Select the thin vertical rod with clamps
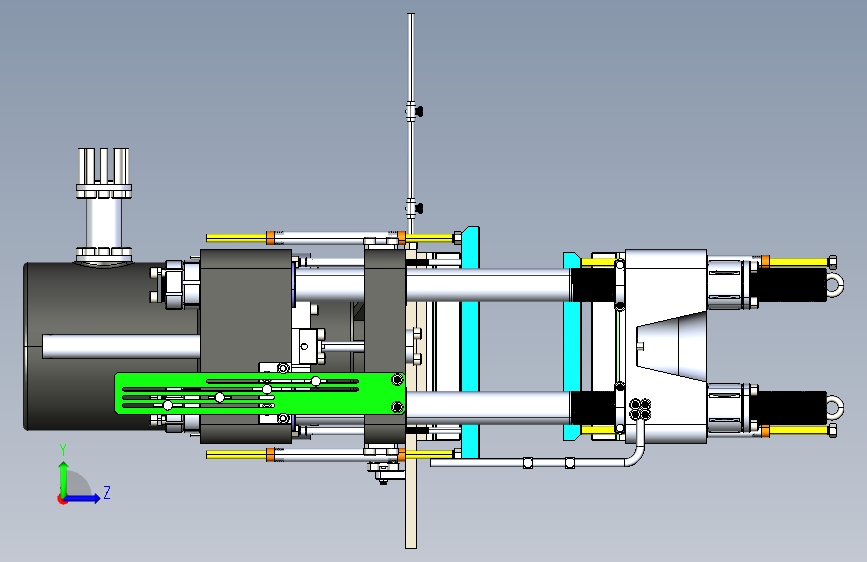This screenshot has width=867, height=562. pos(411,122)
